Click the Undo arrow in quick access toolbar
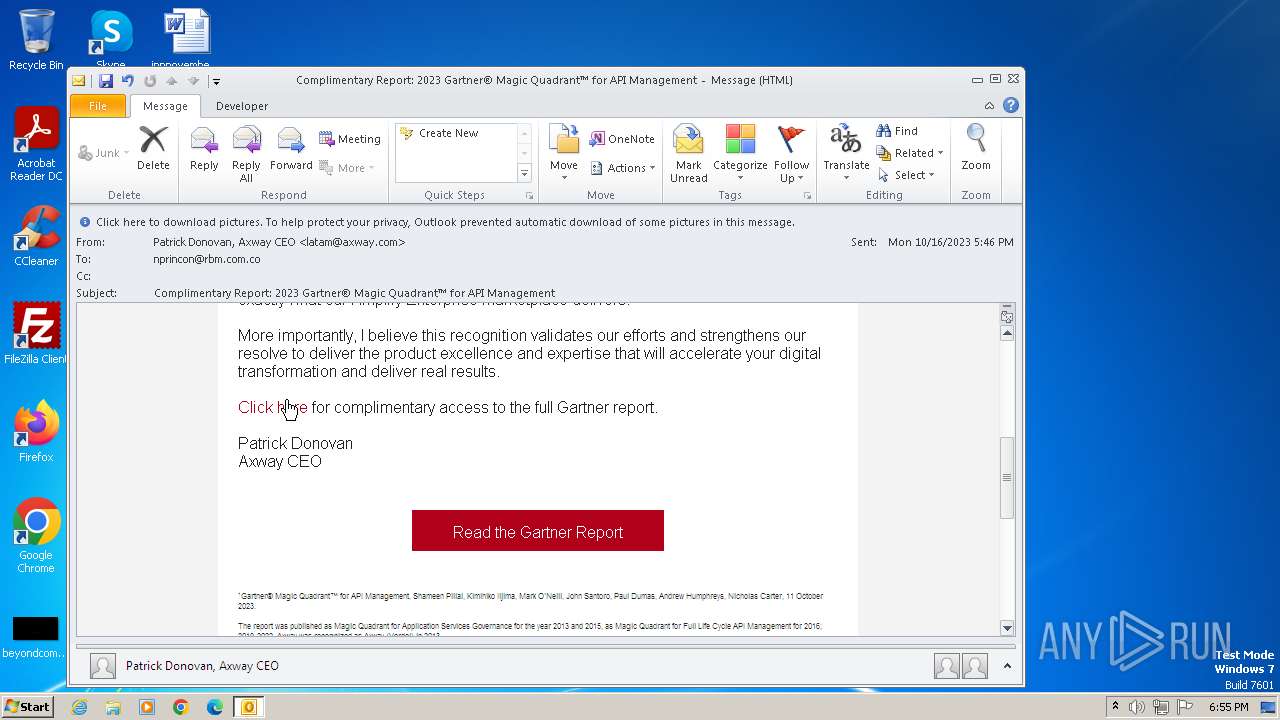 click(128, 81)
